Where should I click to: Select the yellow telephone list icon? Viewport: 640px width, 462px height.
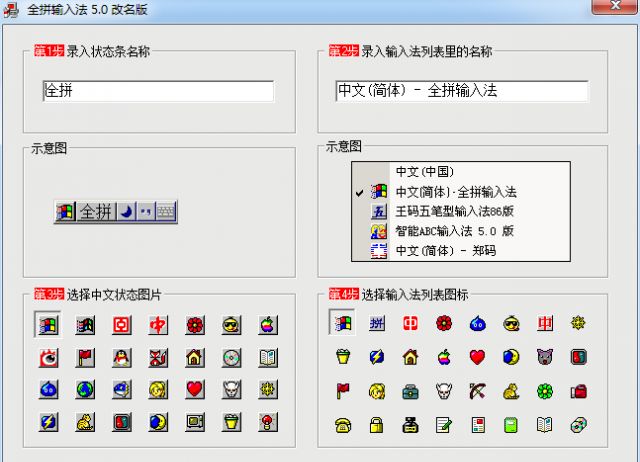pos(343,425)
